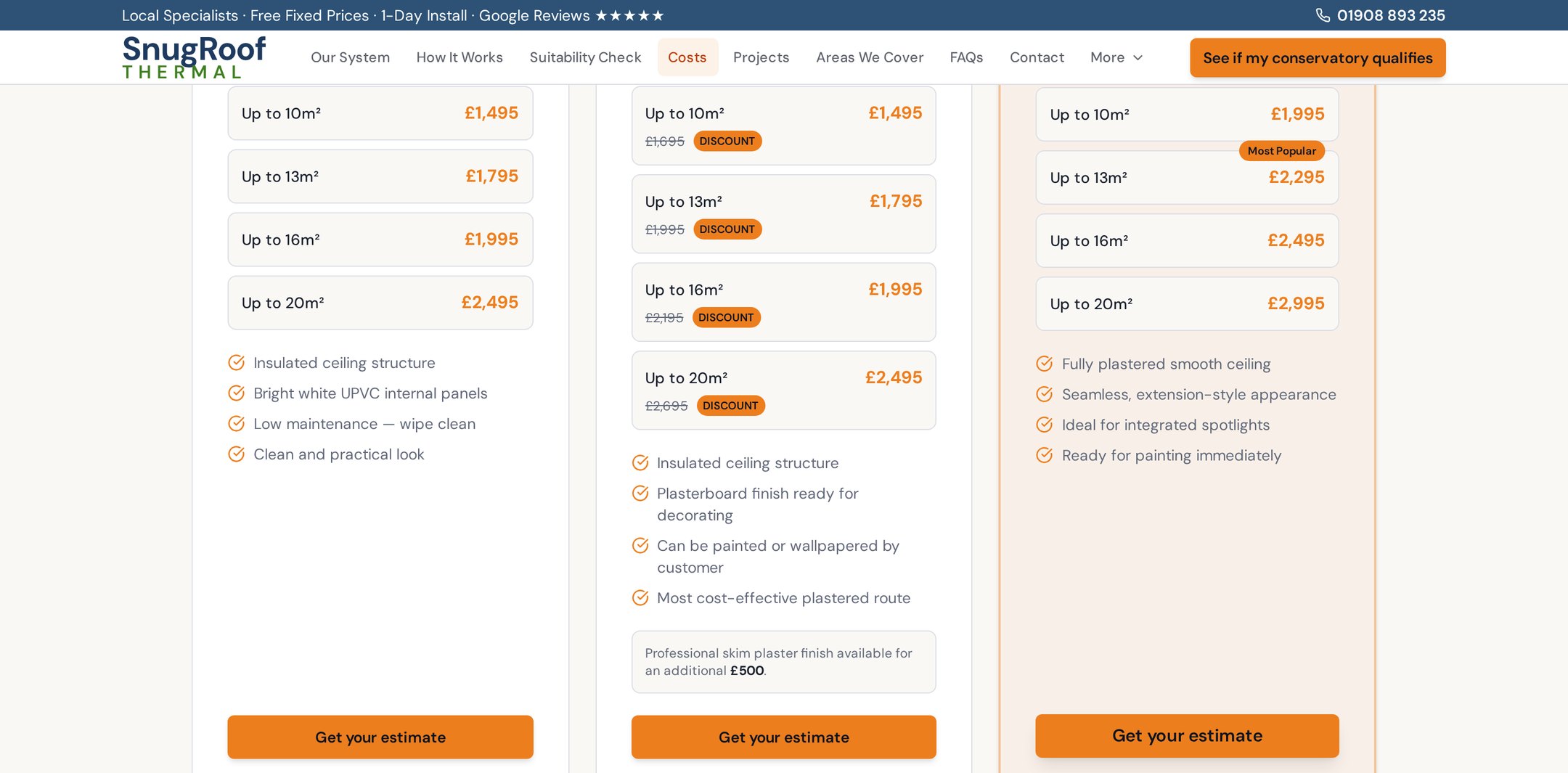Go to How It Works

pyautogui.click(x=460, y=57)
